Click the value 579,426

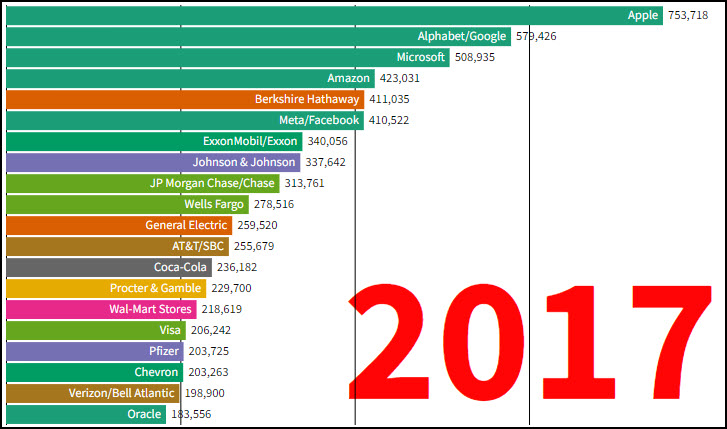[536, 36]
